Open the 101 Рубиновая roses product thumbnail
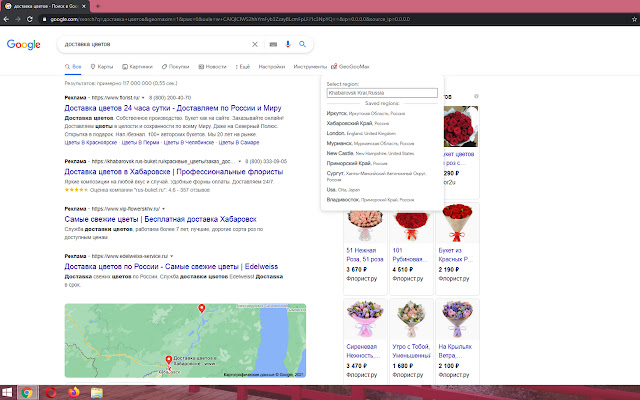Viewport: 640px width, 400px height. coord(411,224)
